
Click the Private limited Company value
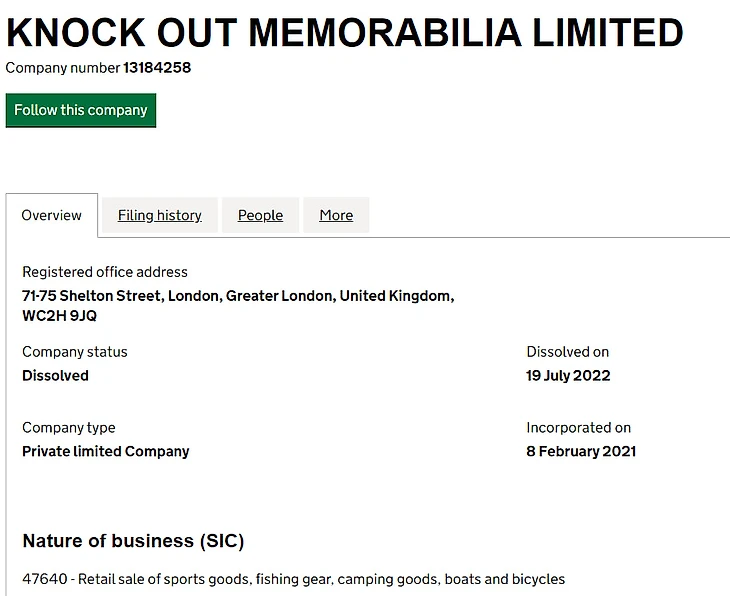[x=106, y=451]
